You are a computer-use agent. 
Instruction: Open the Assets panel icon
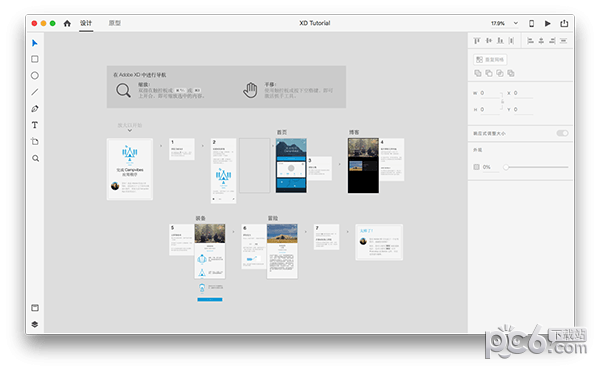[35, 308]
